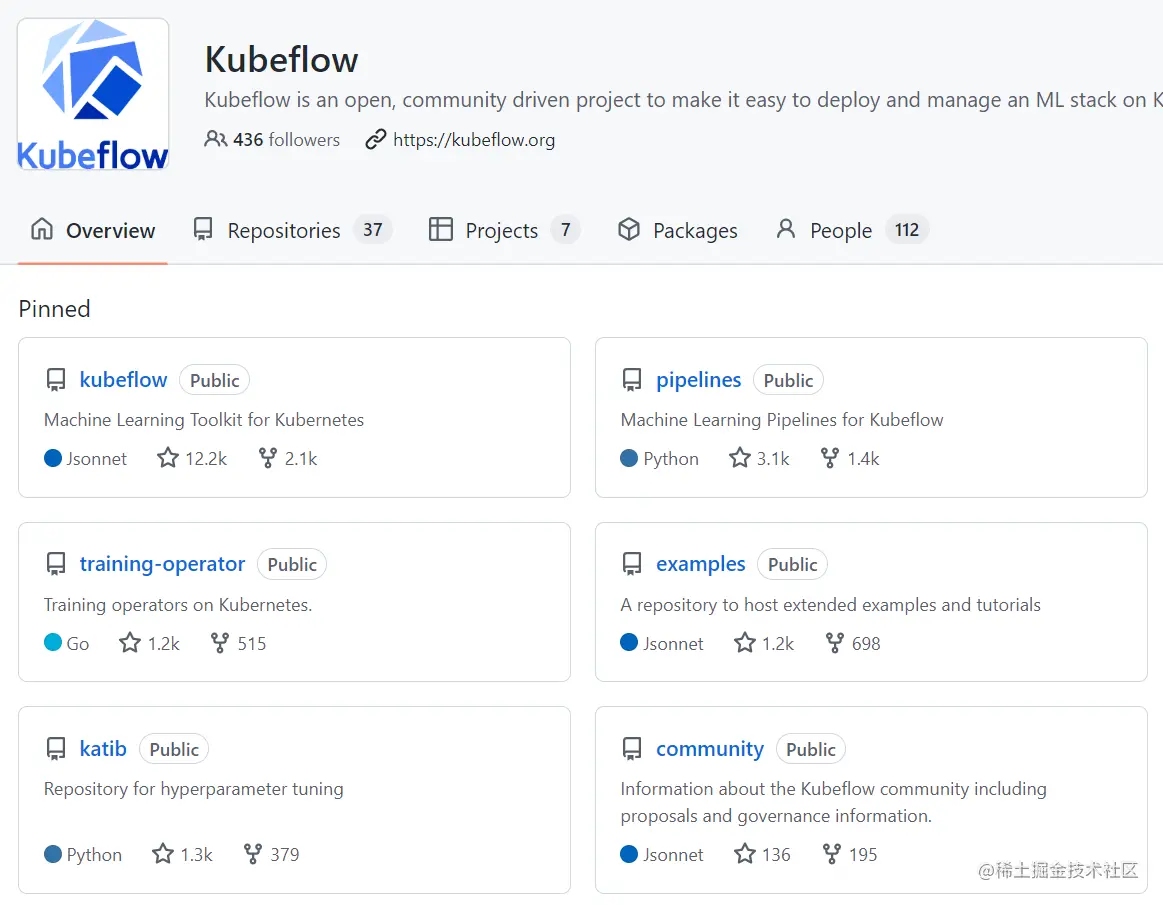Open the kubeflow.org website link

473,140
